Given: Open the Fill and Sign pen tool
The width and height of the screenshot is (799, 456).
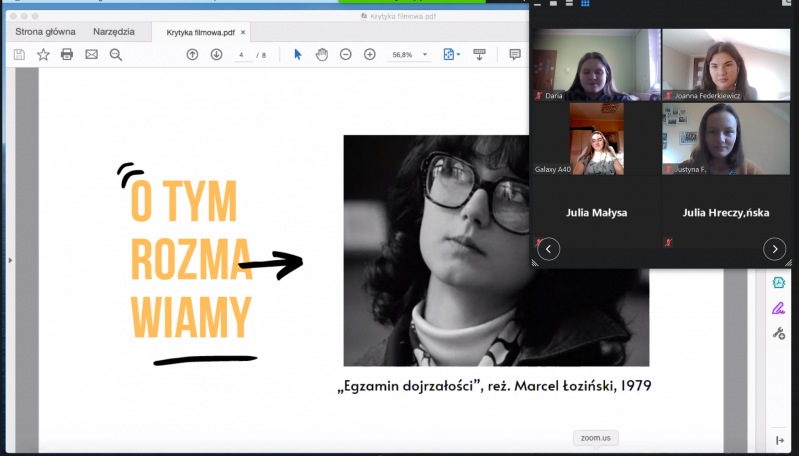Looking at the screenshot, I should (x=779, y=308).
